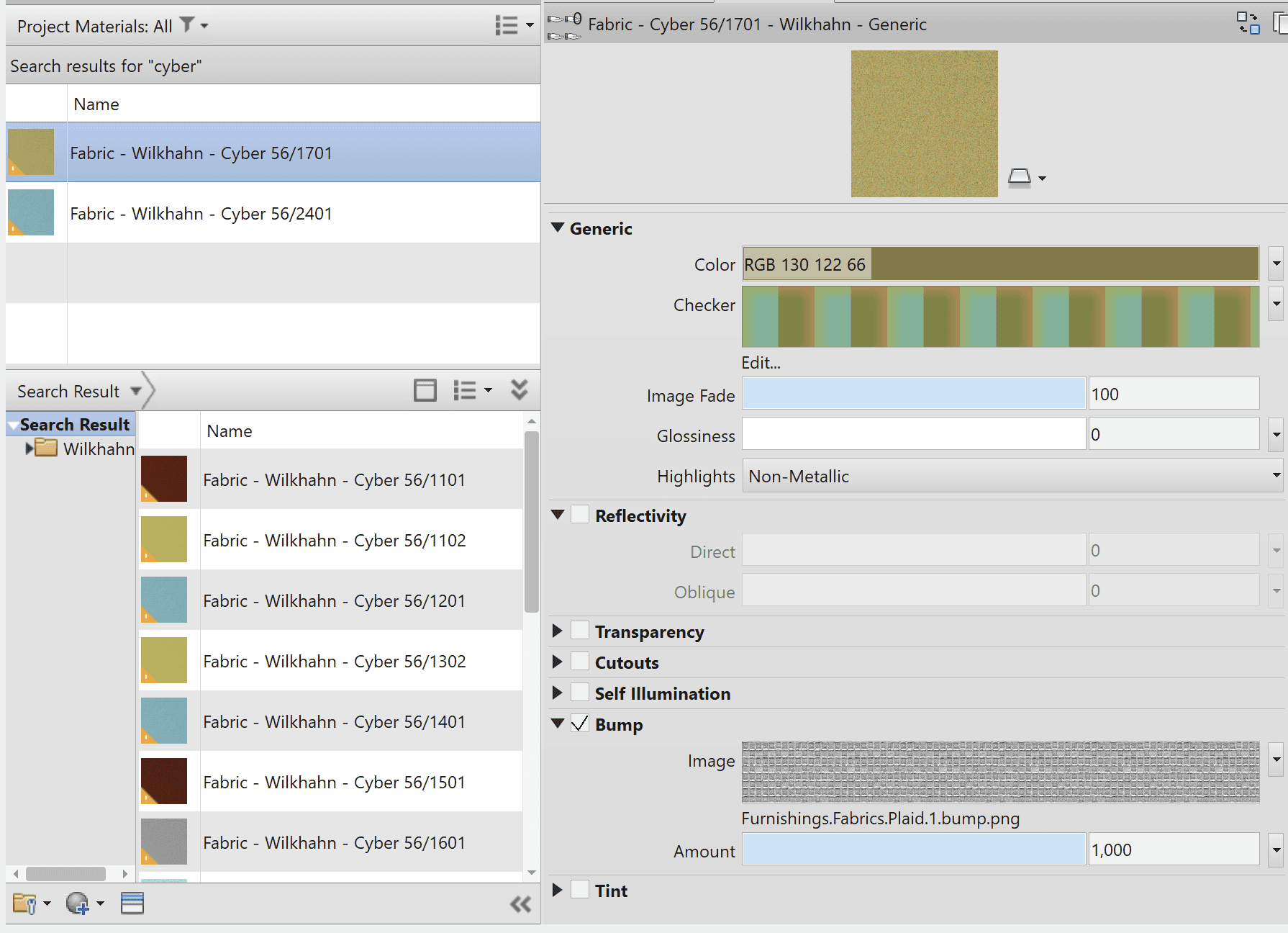Open the Bump Amount options dropdown arrow
The image size is (1288, 933).
pyautogui.click(x=1276, y=849)
